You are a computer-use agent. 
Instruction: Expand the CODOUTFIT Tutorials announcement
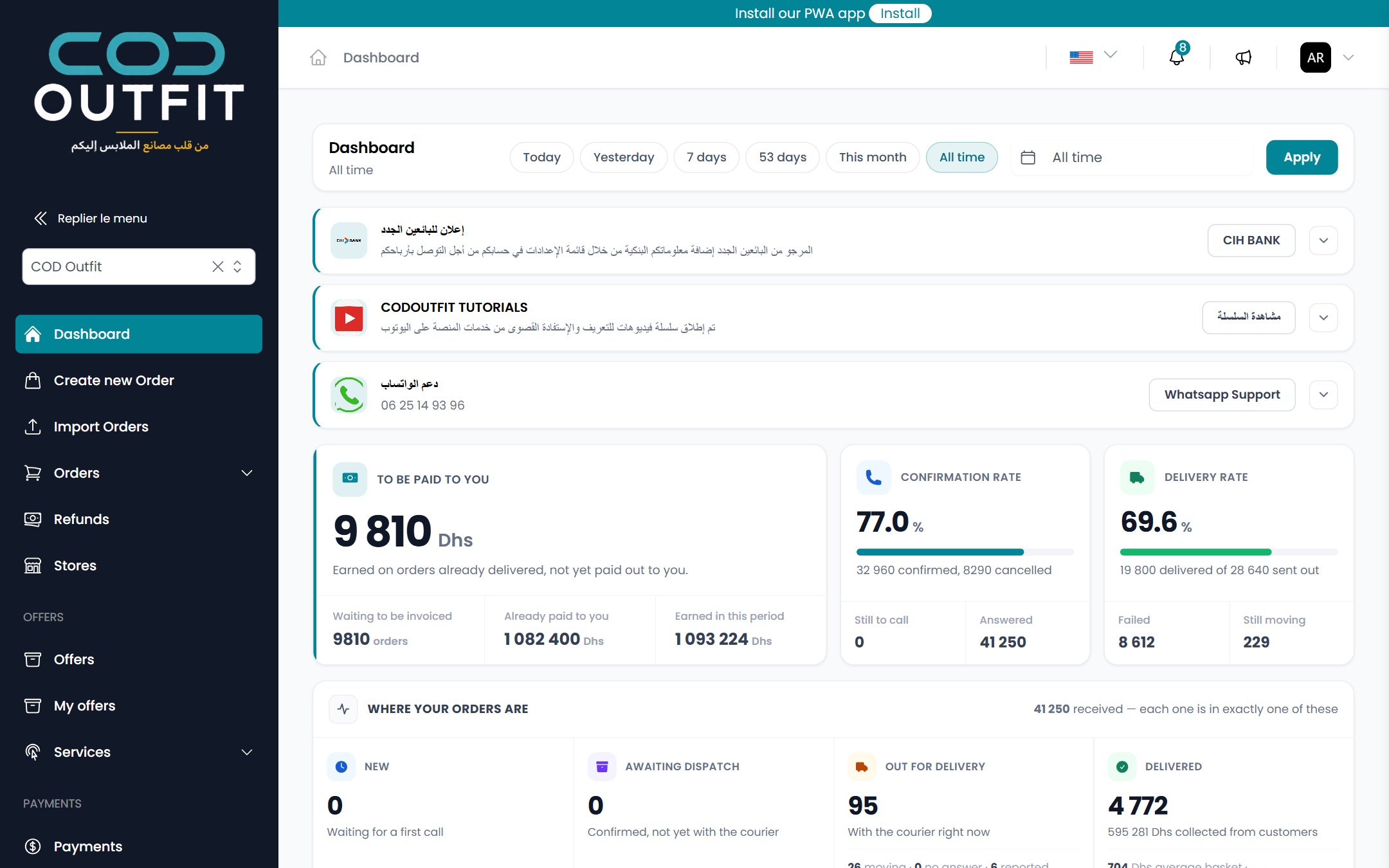(1323, 318)
